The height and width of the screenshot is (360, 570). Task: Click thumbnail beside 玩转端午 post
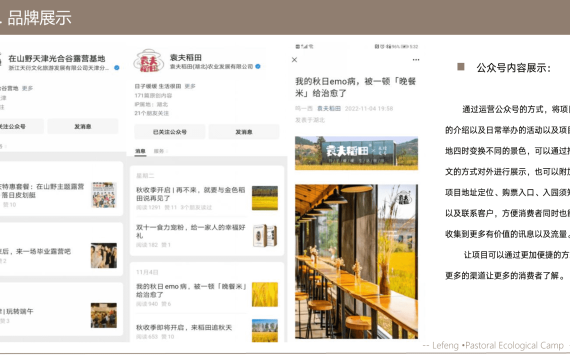104,315
